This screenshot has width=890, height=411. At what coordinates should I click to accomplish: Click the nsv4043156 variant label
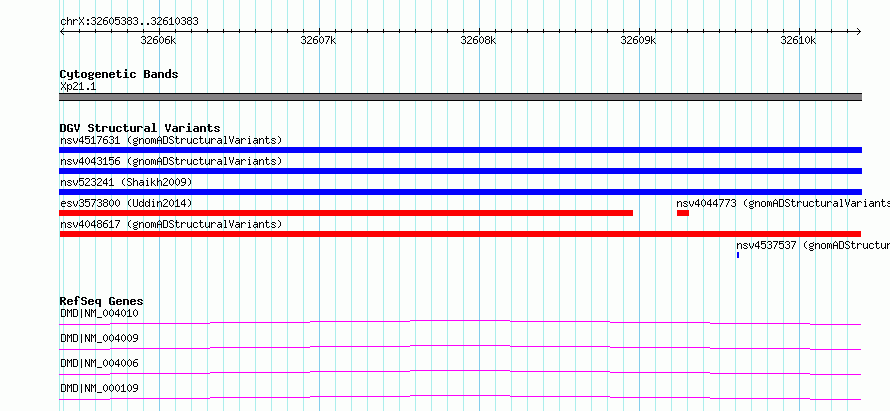pyautogui.click(x=171, y=161)
